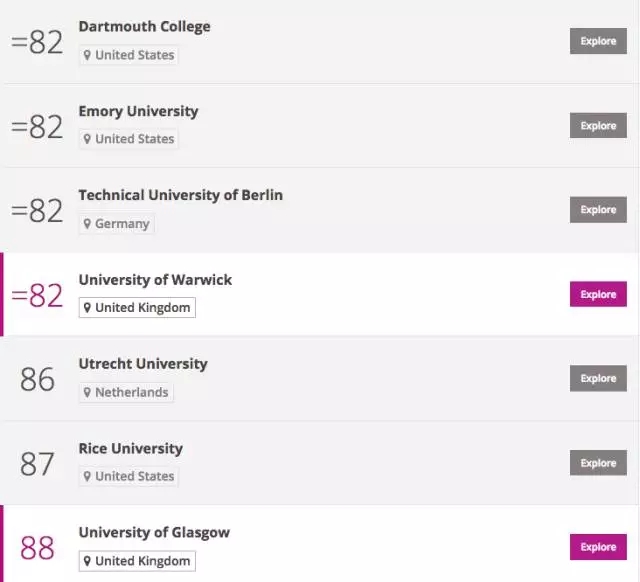Click Explore button for Dartmouth College
Viewport: 640px width, 582px height.
click(598, 41)
